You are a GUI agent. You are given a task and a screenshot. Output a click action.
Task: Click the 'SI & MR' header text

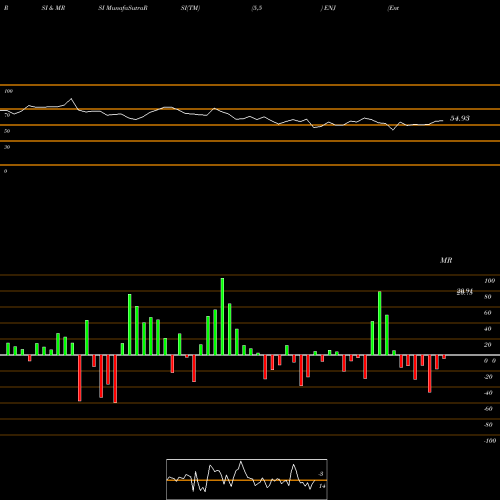53,8
